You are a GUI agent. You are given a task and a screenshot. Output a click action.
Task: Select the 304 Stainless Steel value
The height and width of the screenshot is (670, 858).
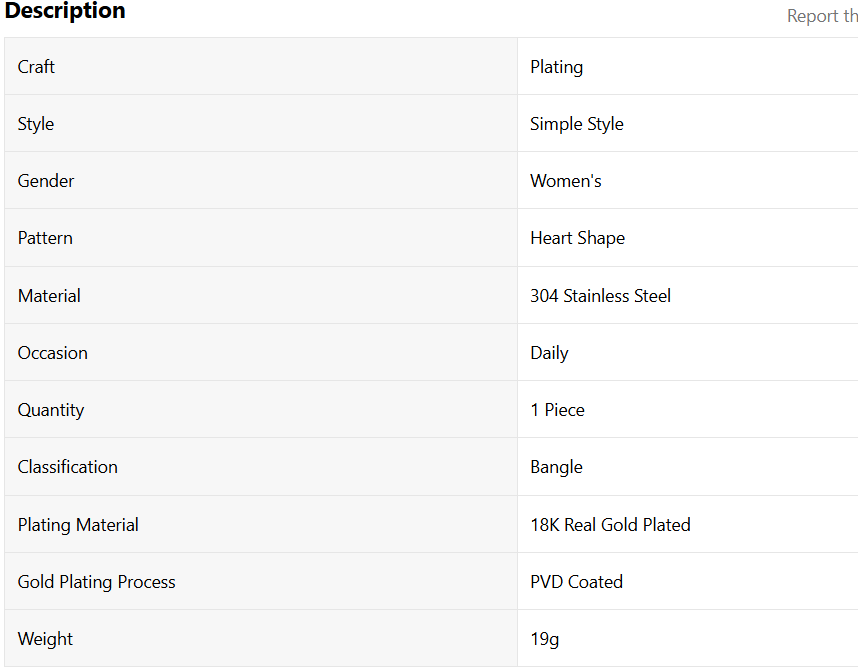(x=600, y=296)
